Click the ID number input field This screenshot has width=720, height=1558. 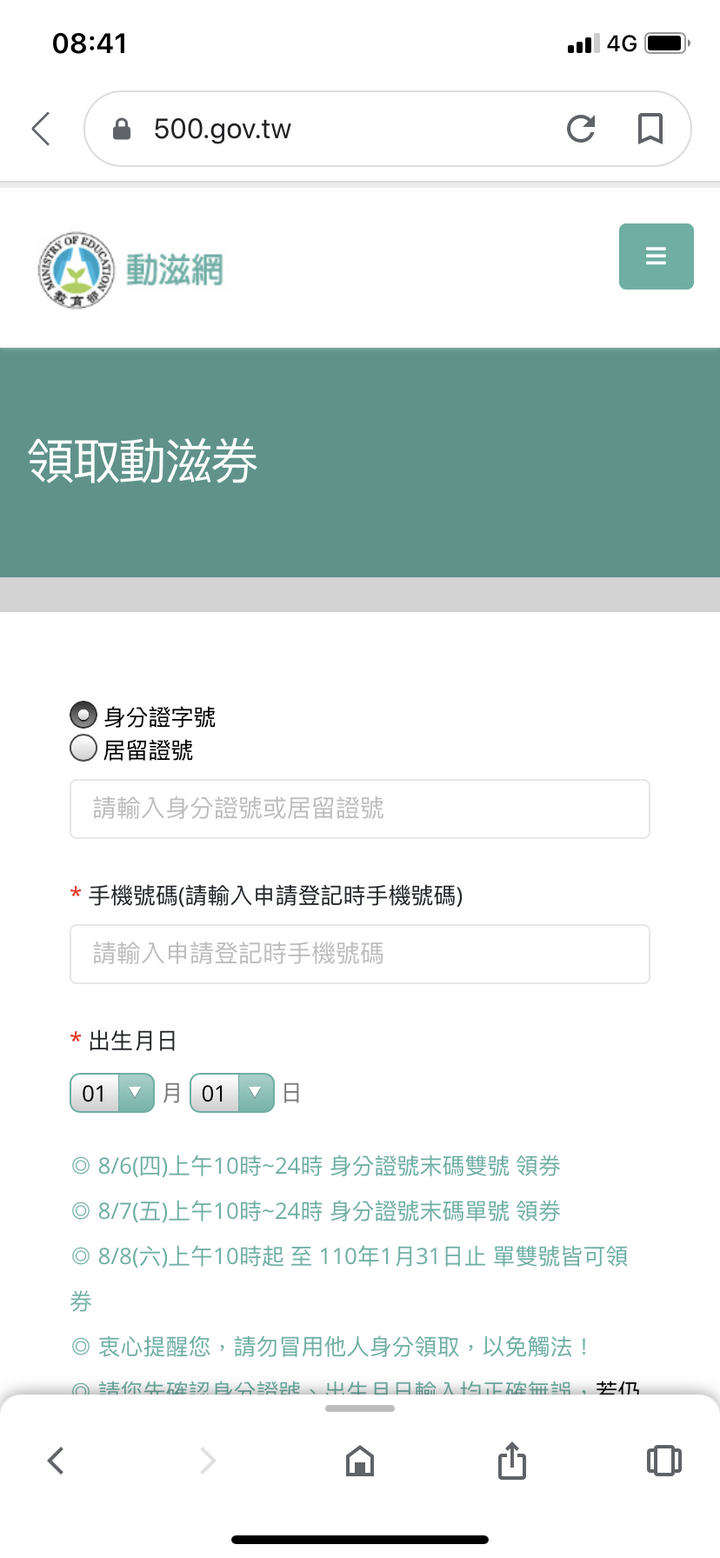pos(360,809)
